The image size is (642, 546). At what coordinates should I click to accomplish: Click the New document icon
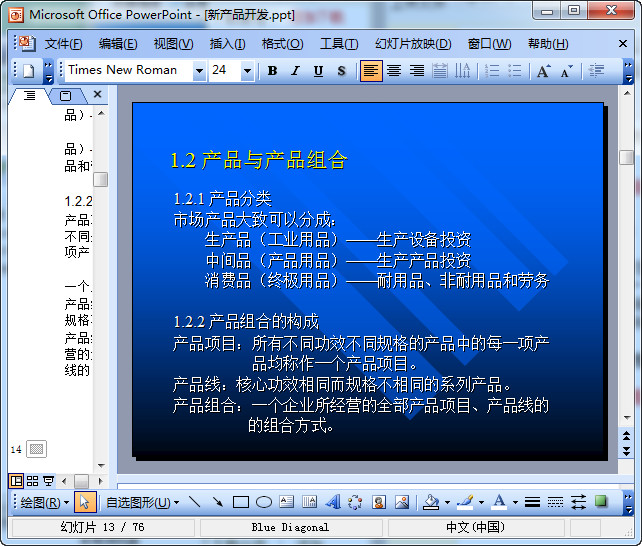(x=29, y=71)
